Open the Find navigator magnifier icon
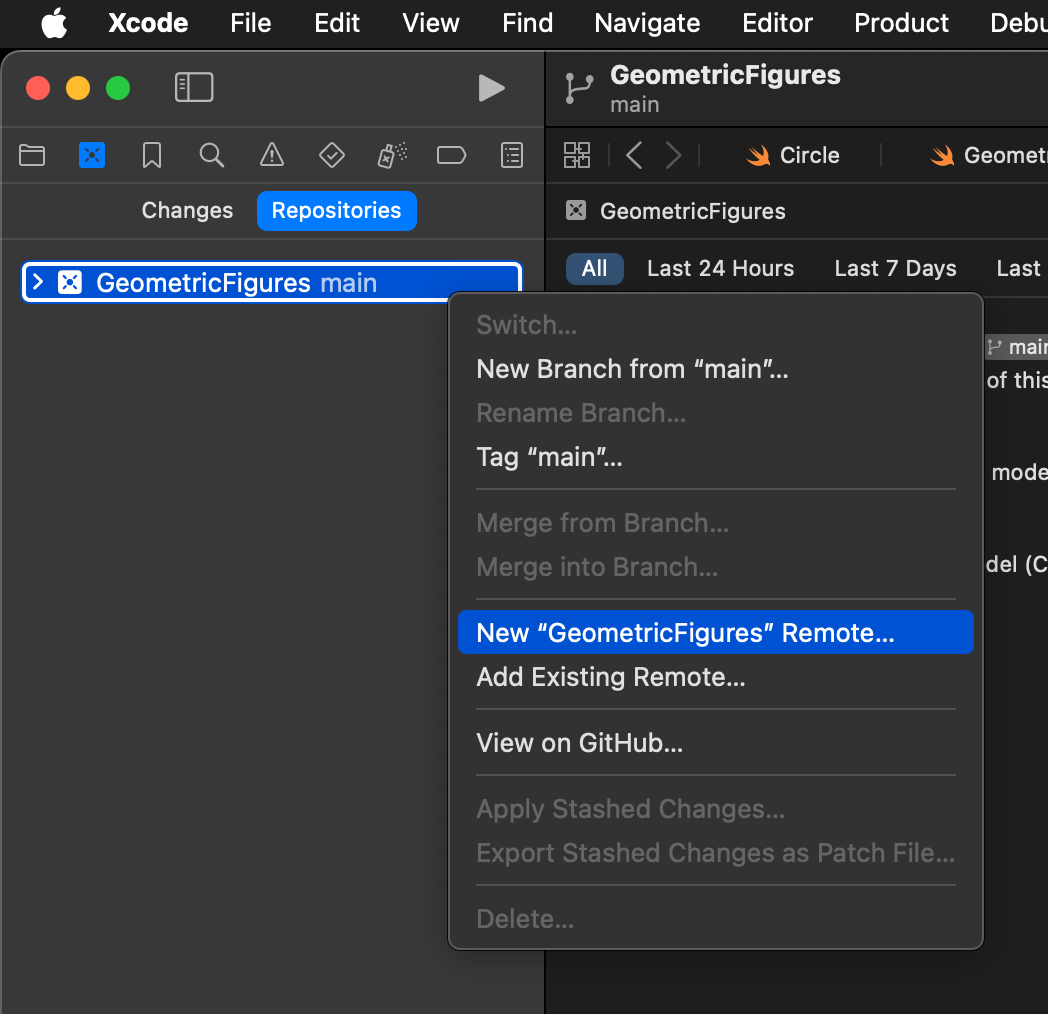Screen dimensions: 1048x1014 click(211, 155)
